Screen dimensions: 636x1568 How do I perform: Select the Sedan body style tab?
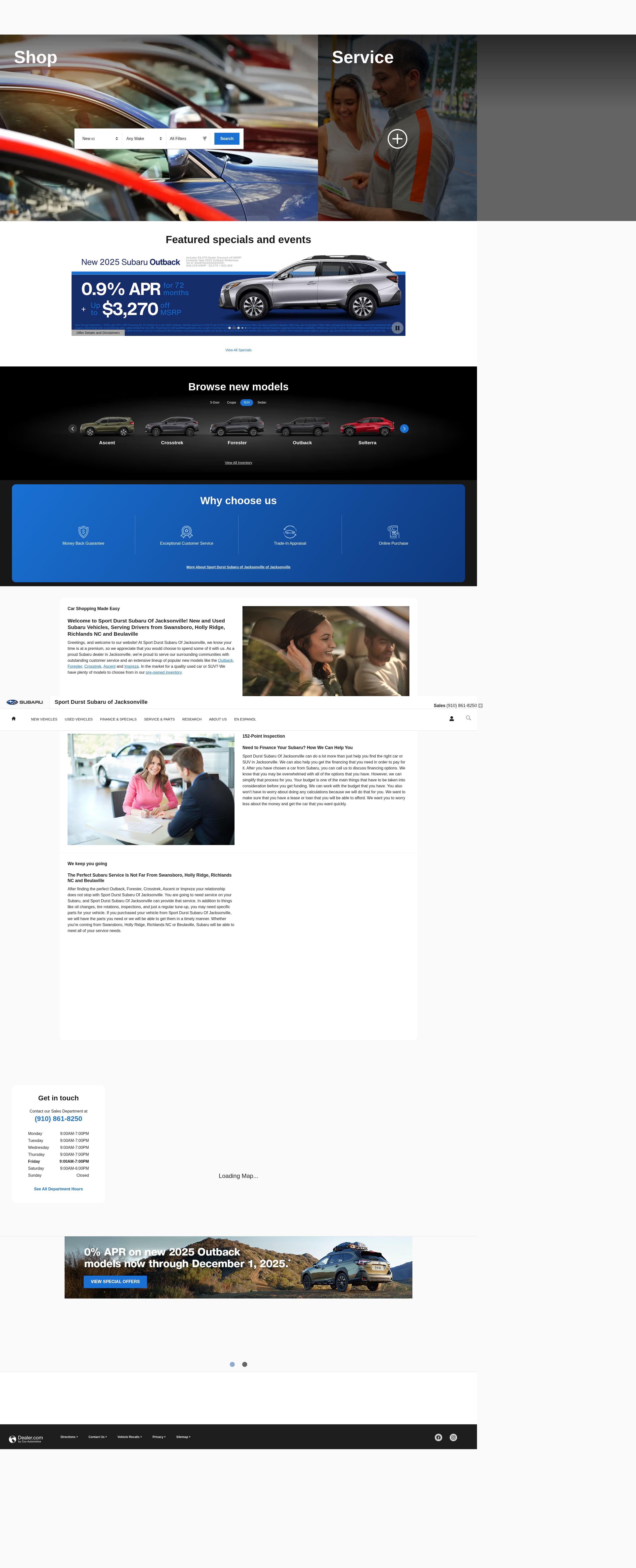261,402
